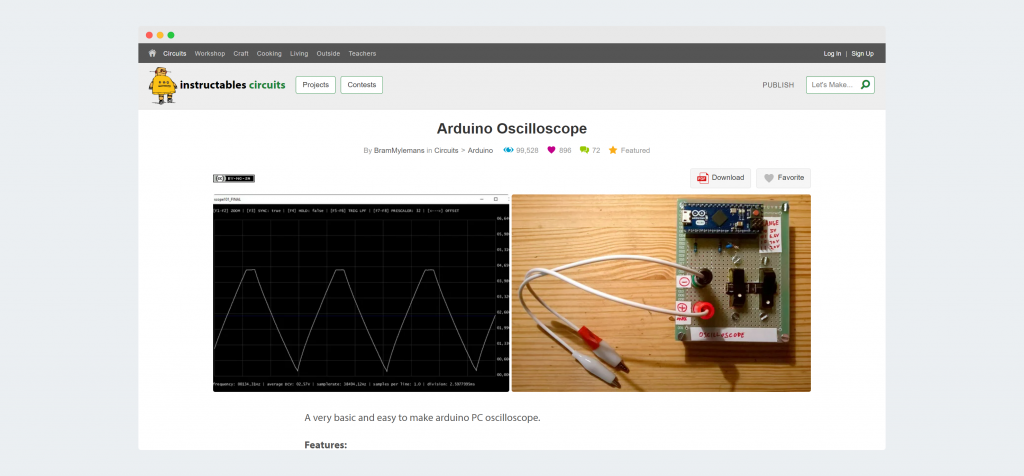
Task: Open the Cooking category
Action: pos(269,54)
